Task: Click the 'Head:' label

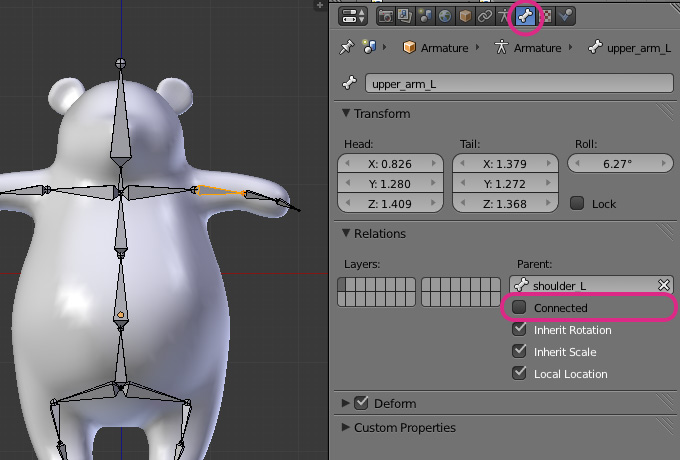Action: pyautogui.click(x=358, y=144)
